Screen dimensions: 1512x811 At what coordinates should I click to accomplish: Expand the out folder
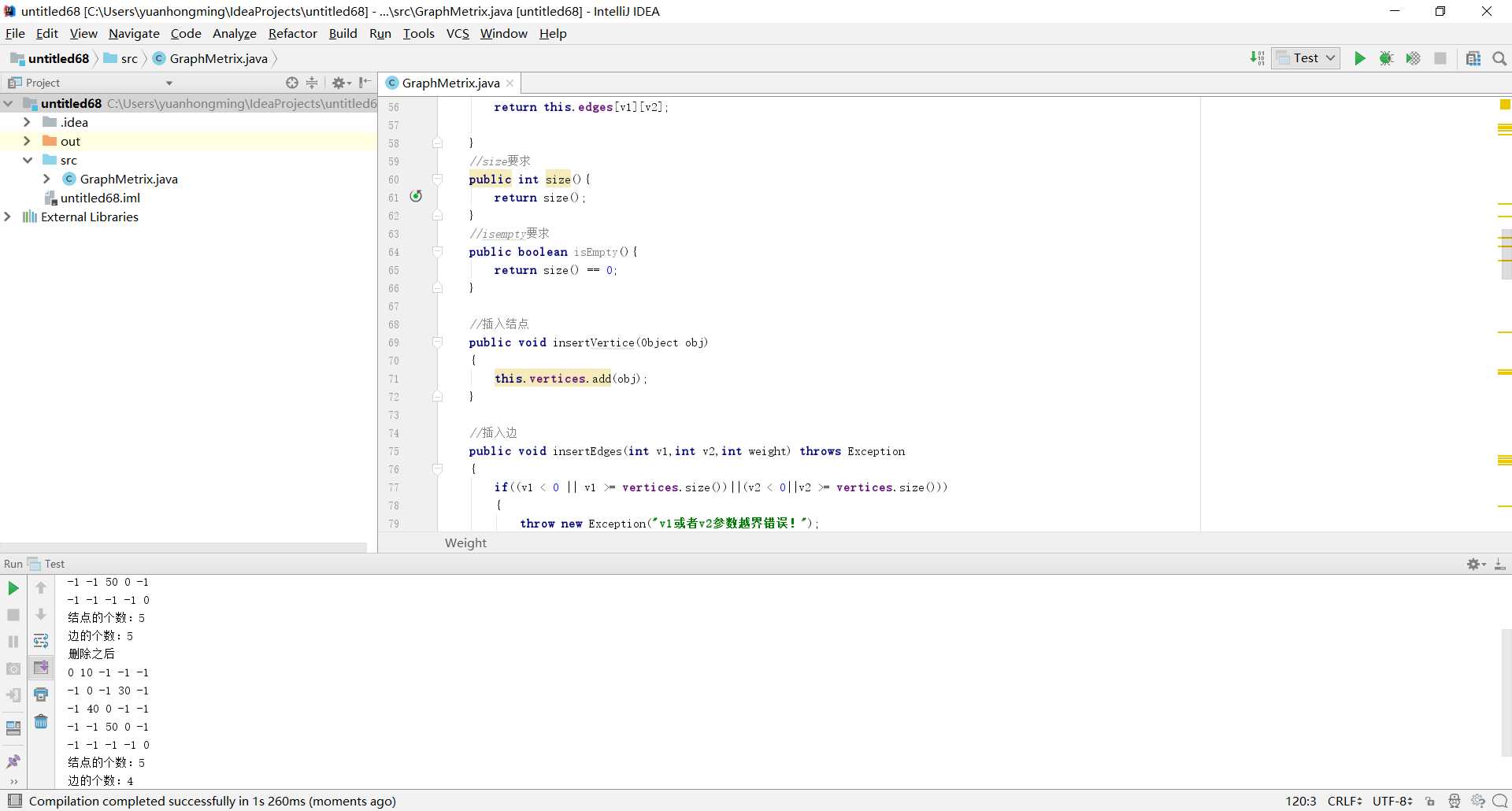[x=27, y=141]
